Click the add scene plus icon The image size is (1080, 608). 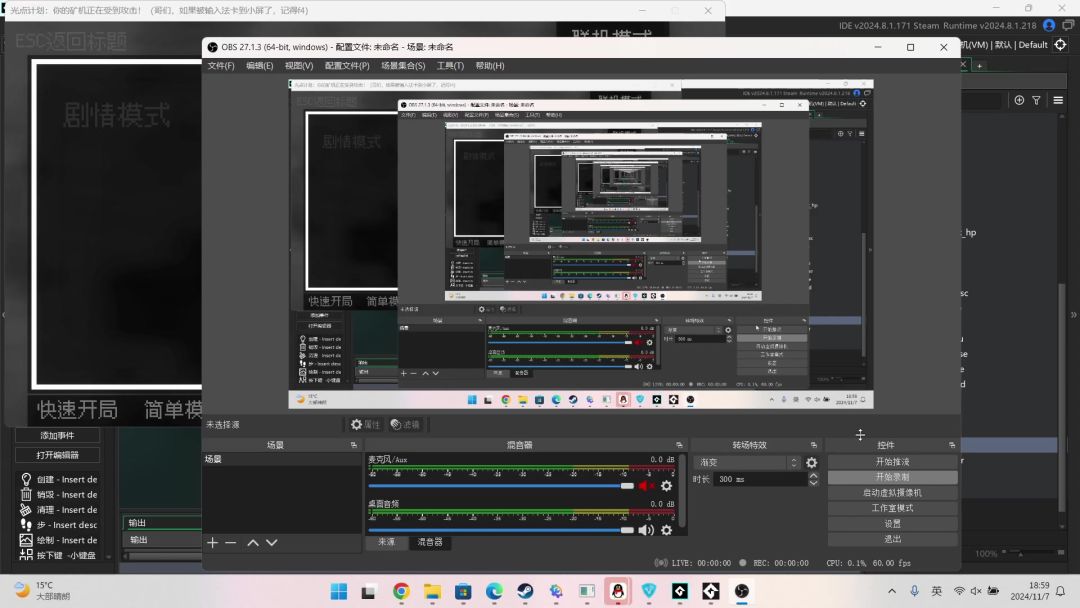click(x=212, y=543)
